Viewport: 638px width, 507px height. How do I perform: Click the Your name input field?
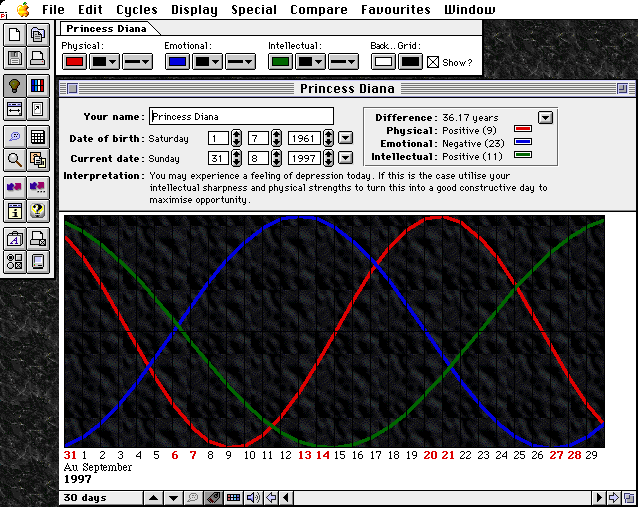(x=241, y=116)
